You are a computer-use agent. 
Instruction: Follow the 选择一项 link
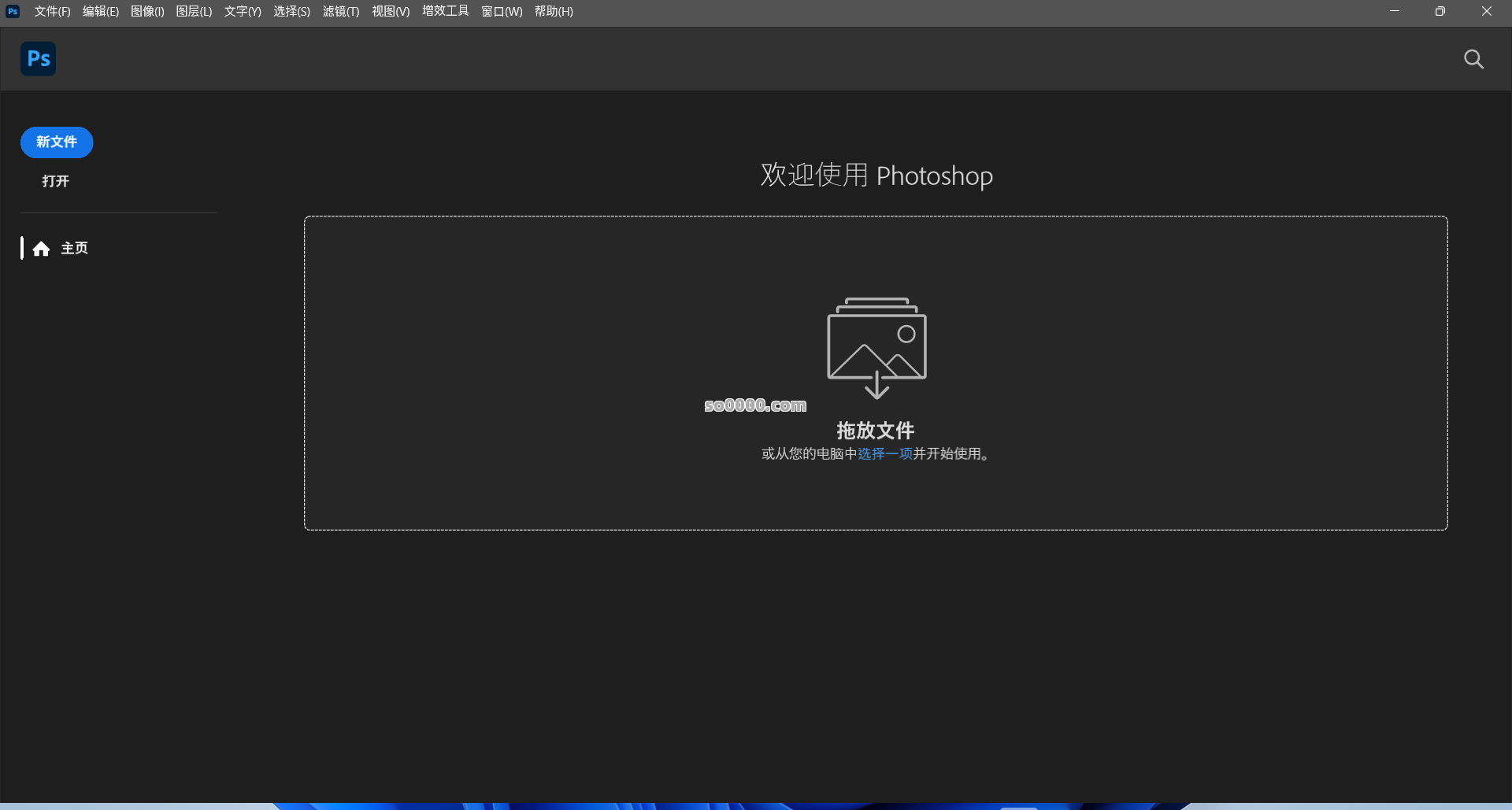[884, 453]
